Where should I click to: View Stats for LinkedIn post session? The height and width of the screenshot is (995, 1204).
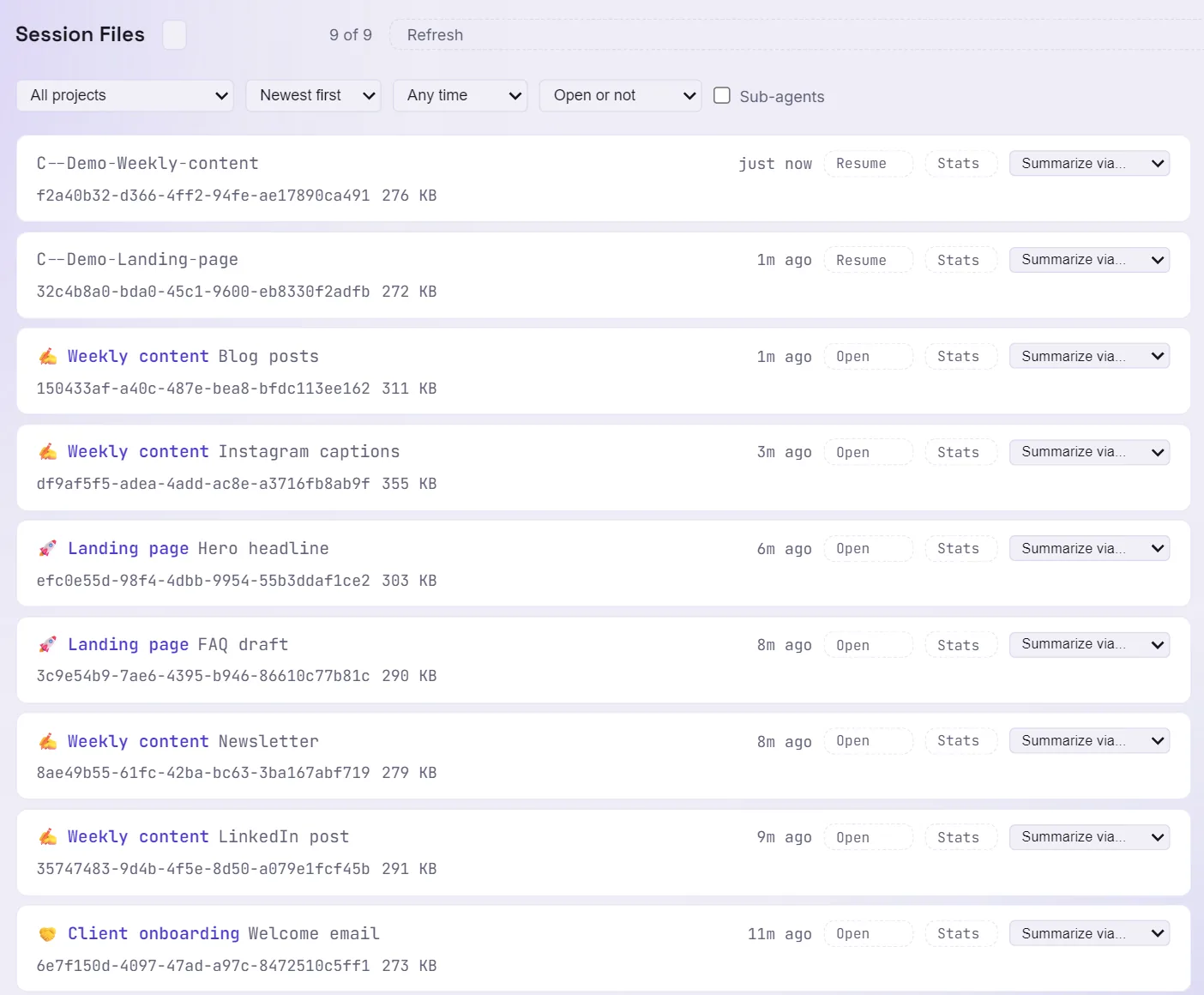pyautogui.click(x=960, y=837)
